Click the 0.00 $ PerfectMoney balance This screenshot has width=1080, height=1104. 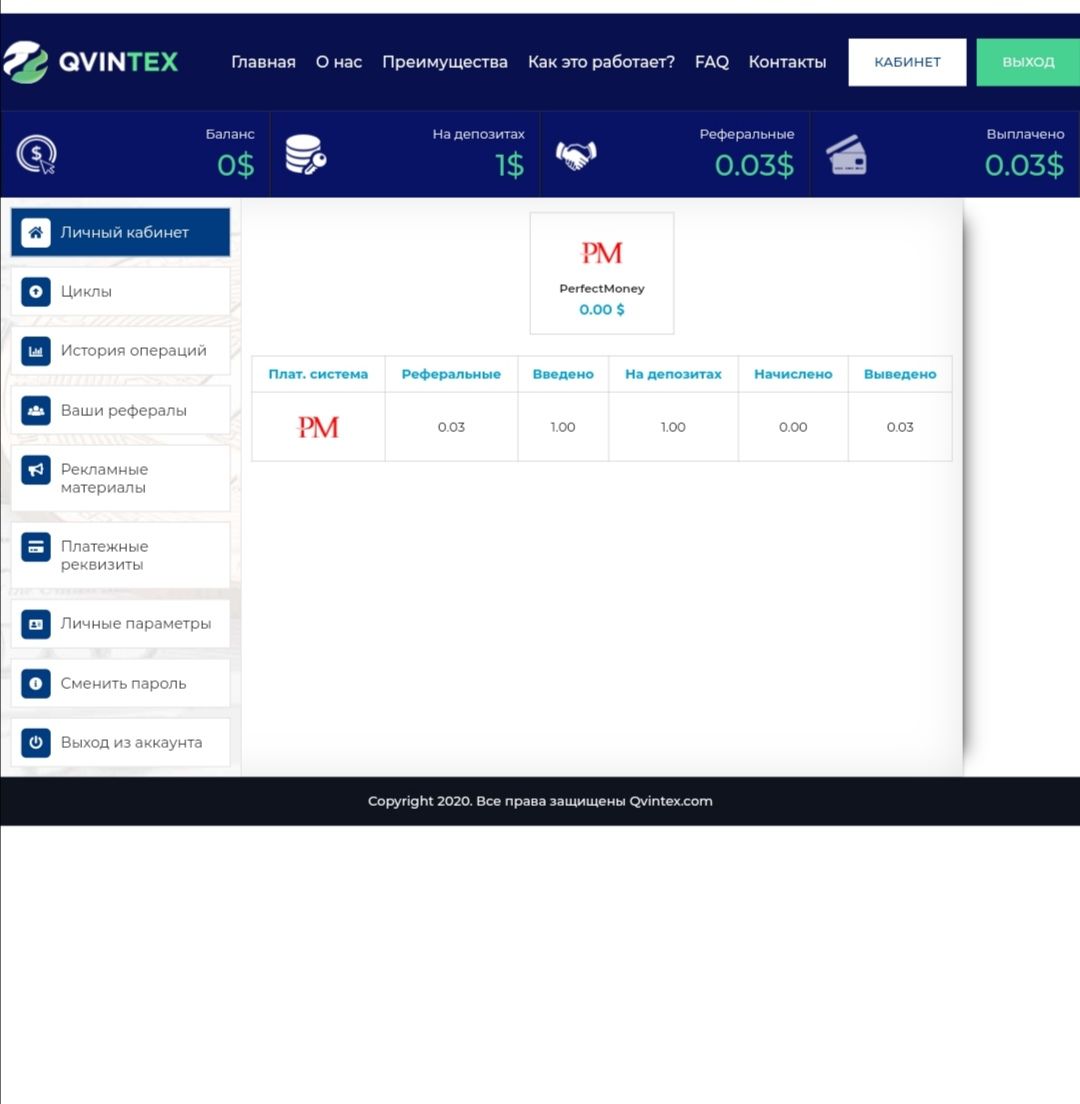pos(602,310)
